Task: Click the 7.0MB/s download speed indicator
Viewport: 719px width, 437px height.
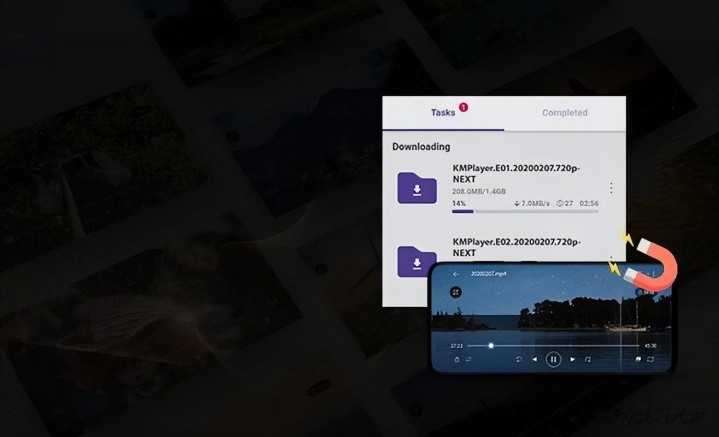Action: coord(532,203)
